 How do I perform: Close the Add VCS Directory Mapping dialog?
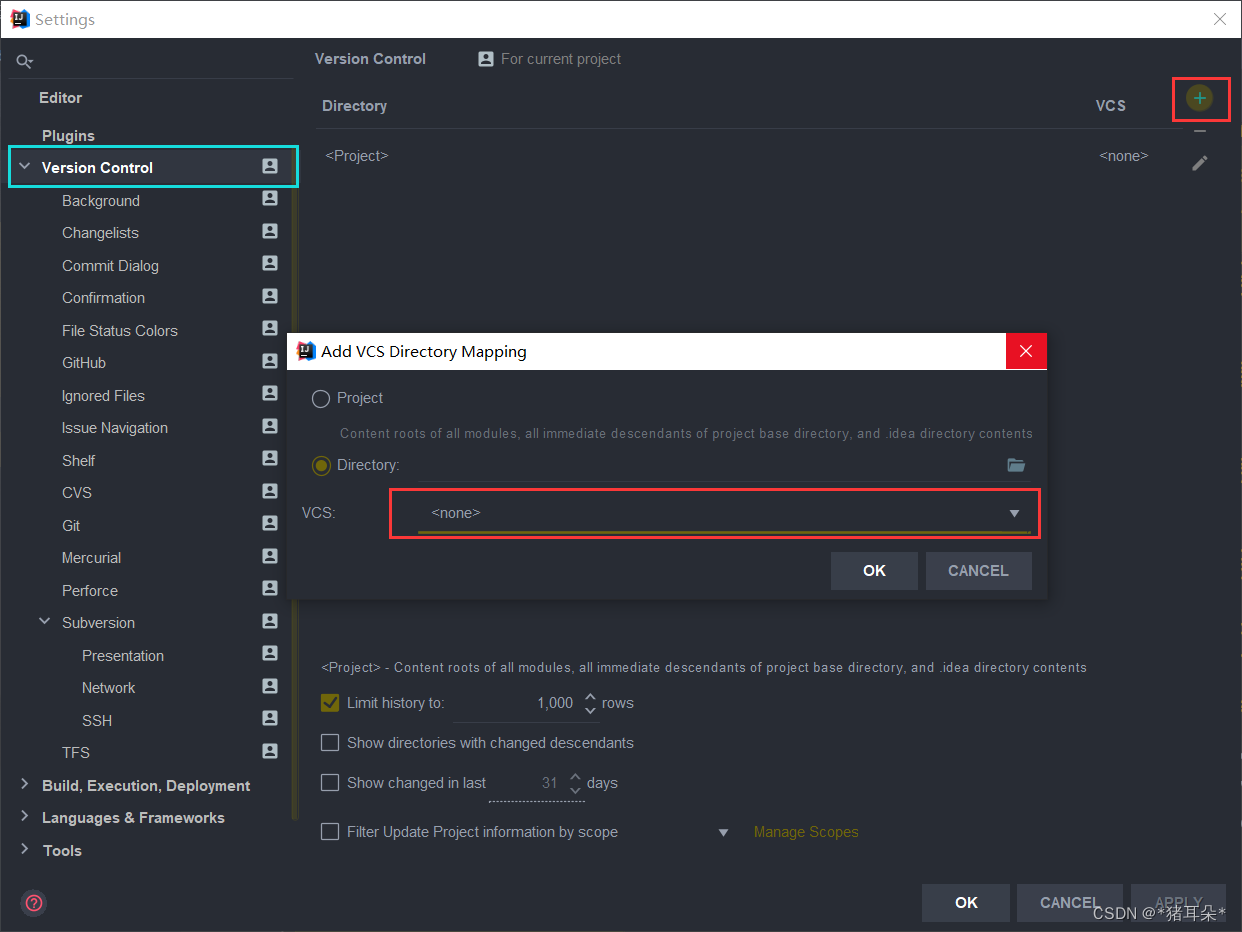1026,351
